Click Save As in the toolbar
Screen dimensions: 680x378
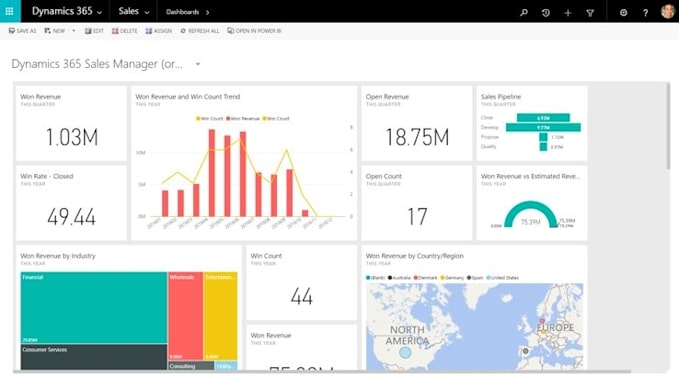tap(23, 31)
